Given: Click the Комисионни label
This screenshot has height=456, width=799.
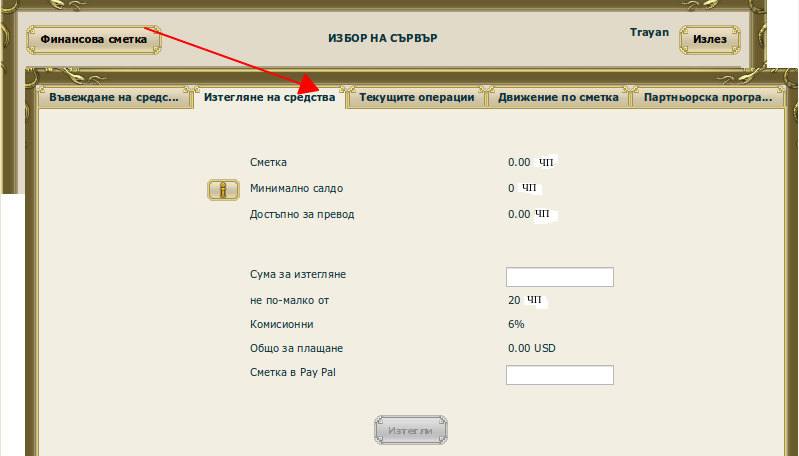Looking at the screenshot, I should 281,325.
